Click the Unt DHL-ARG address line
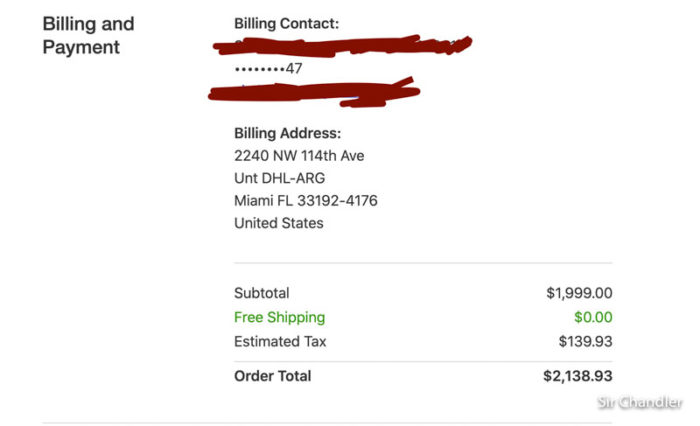 point(279,178)
